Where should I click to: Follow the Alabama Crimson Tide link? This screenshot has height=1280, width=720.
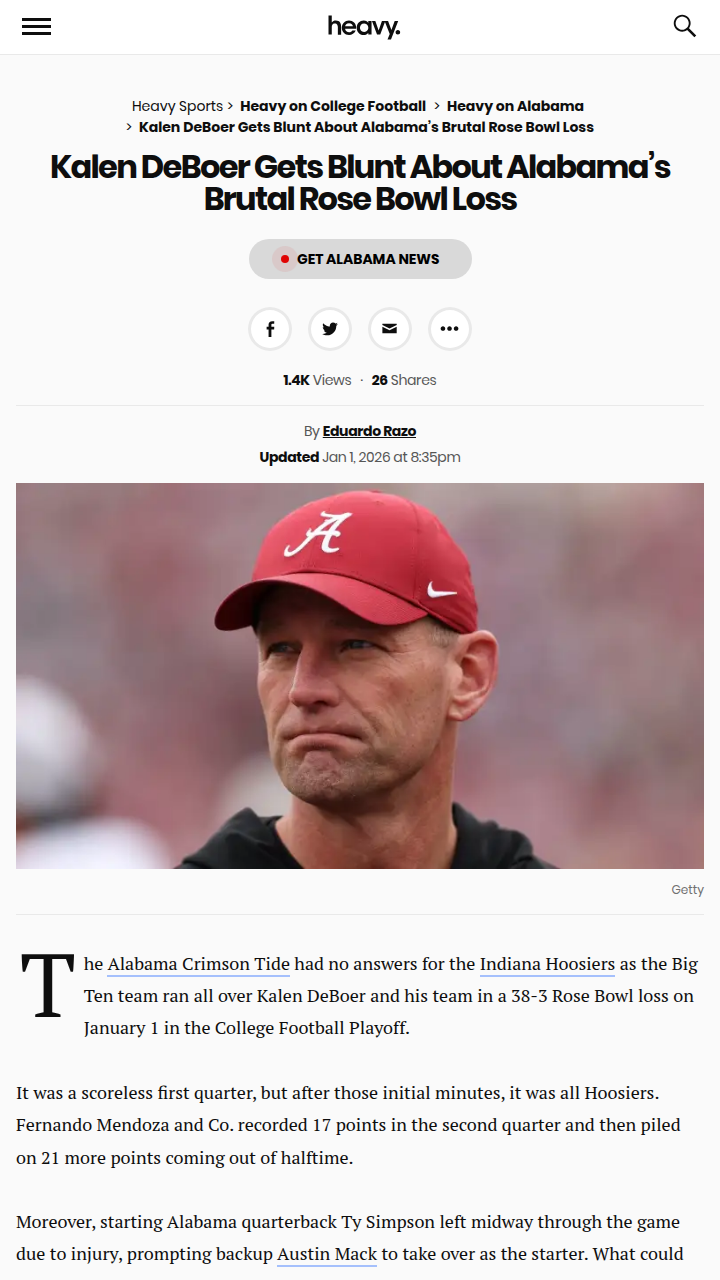click(x=198, y=965)
